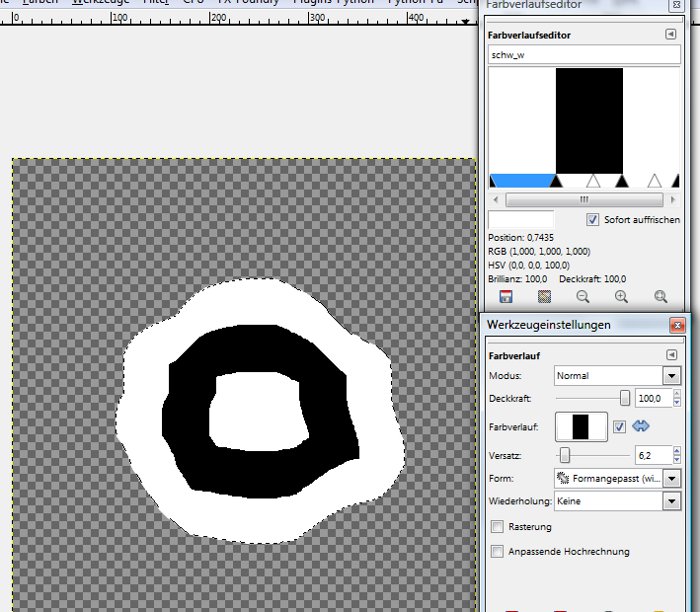Enable Anpassende Hochrechnung checkbox
Viewport: 700px width, 612px height.
click(x=498, y=551)
